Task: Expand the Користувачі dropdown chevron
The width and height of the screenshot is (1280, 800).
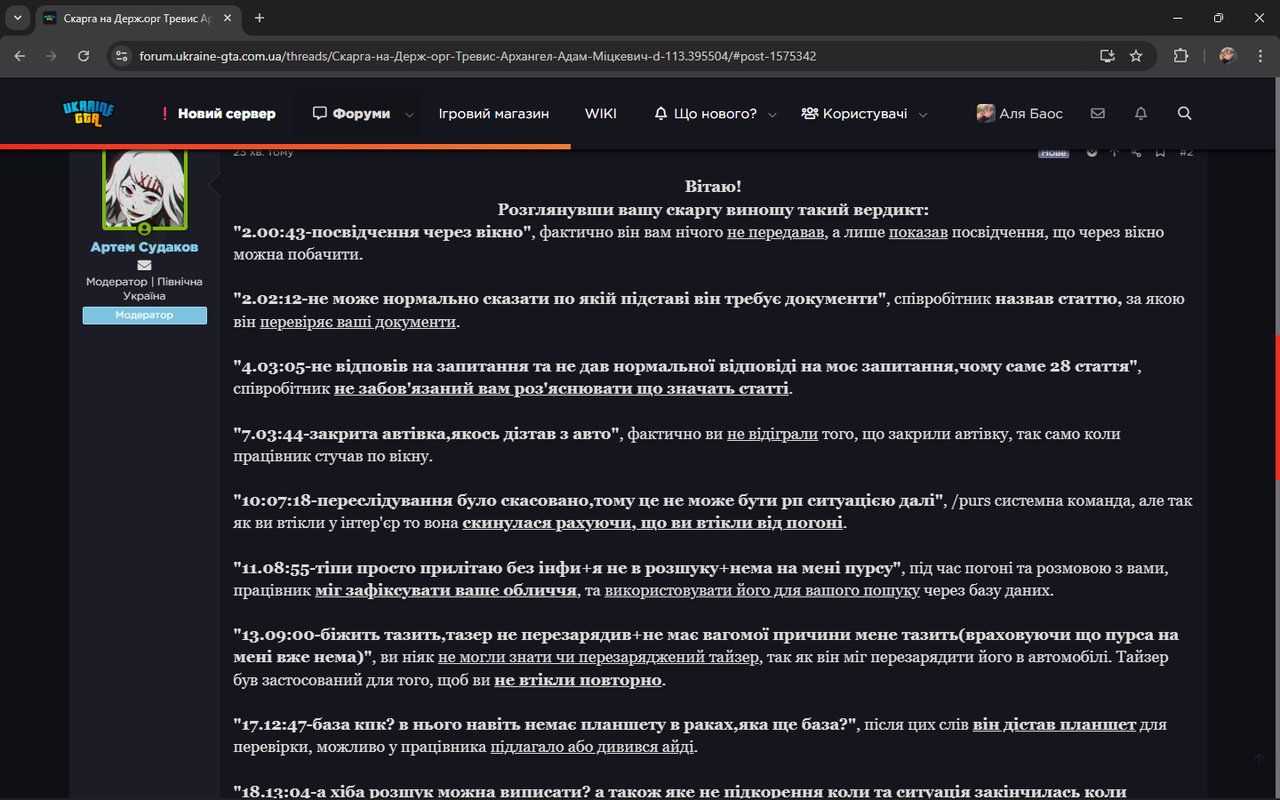Action: [923, 115]
